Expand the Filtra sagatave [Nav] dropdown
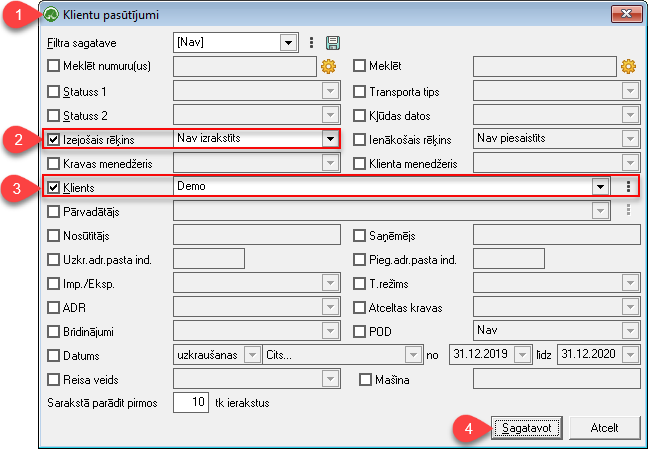 point(288,43)
